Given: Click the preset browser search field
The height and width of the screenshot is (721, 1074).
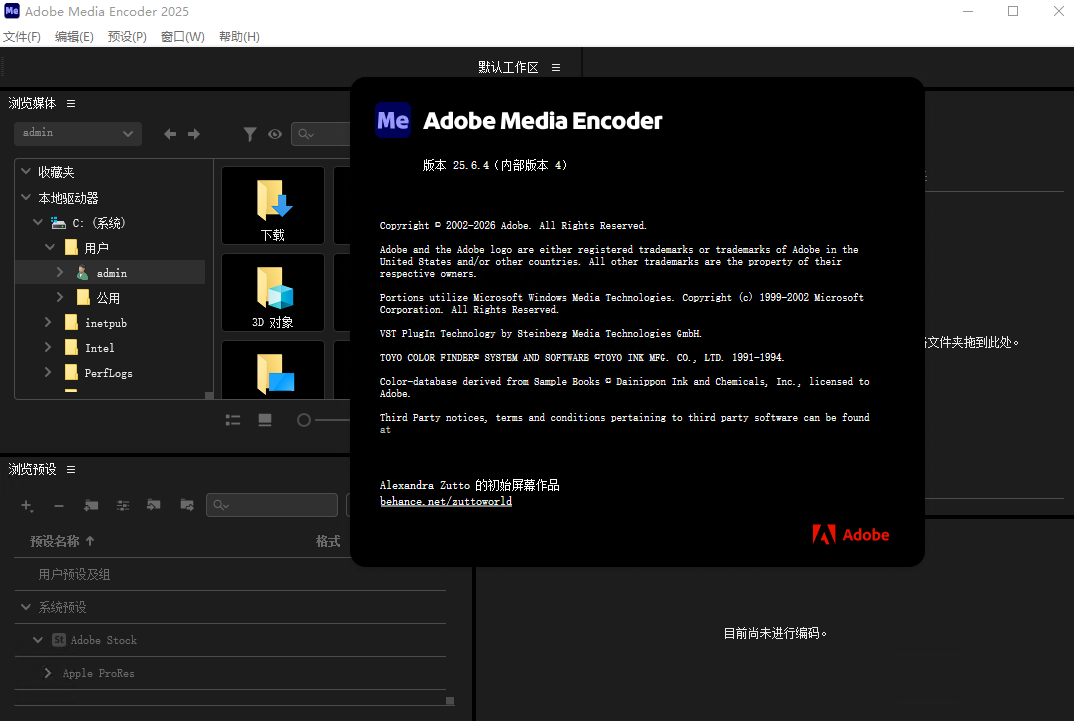Looking at the screenshot, I should (272, 505).
